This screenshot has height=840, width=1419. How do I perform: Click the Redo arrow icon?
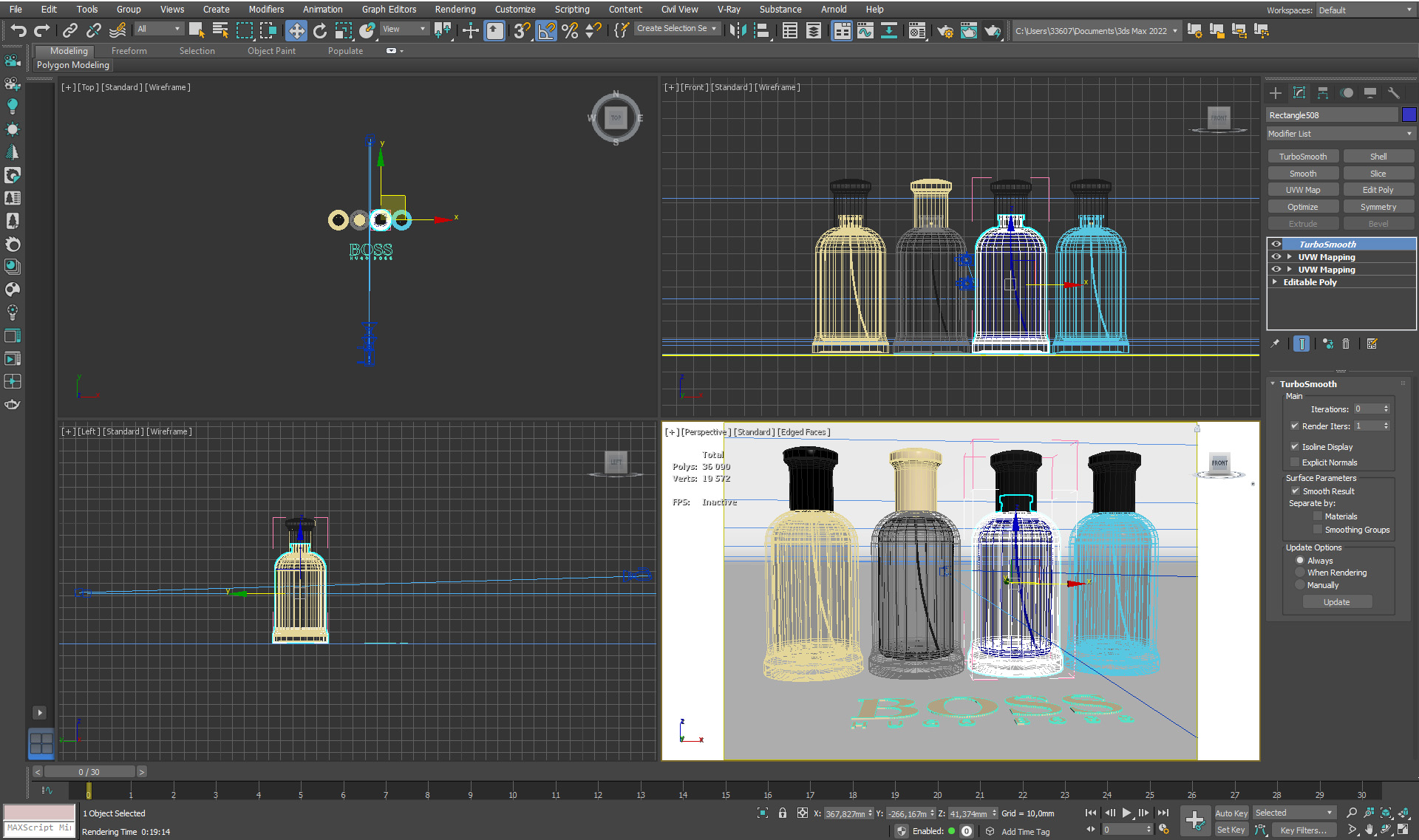(43, 30)
